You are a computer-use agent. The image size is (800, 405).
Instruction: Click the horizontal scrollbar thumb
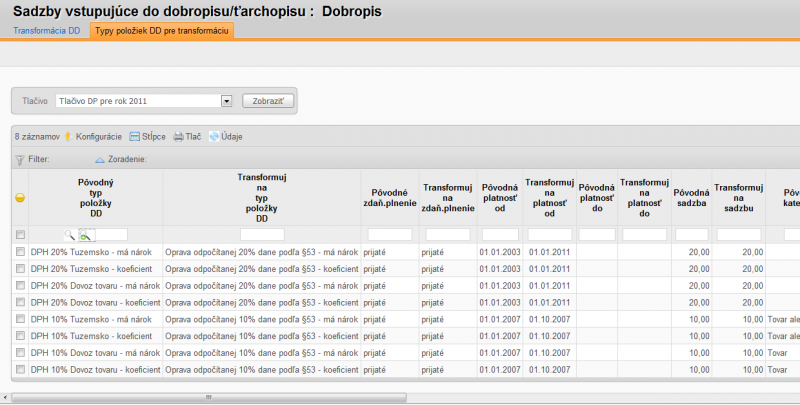pyautogui.click(x=209, y=397)
